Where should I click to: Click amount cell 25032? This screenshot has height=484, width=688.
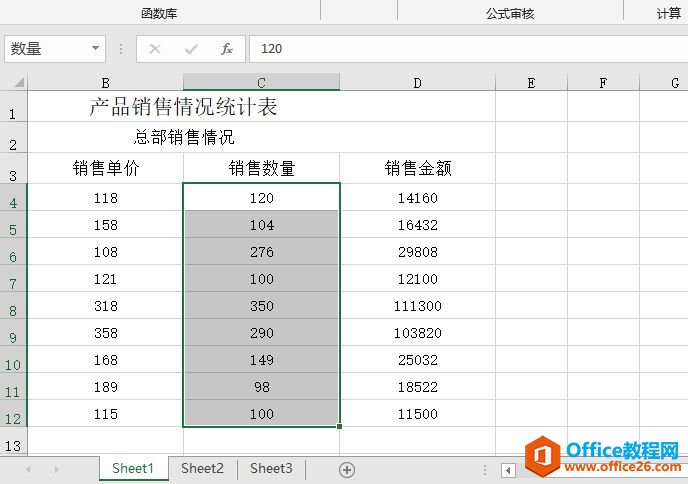(x=417, y=359)
